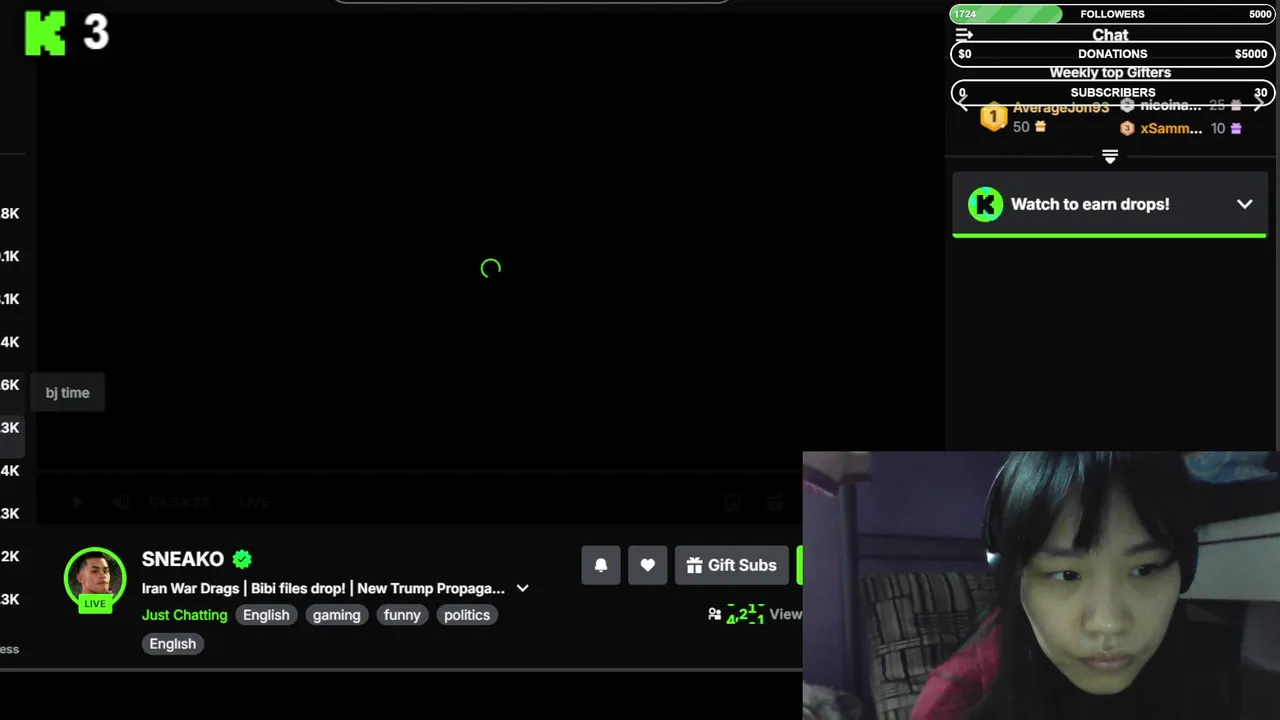Open AverageJon93's gifter profile
Screen dimensions: 1280x720
pos(1061,107)
